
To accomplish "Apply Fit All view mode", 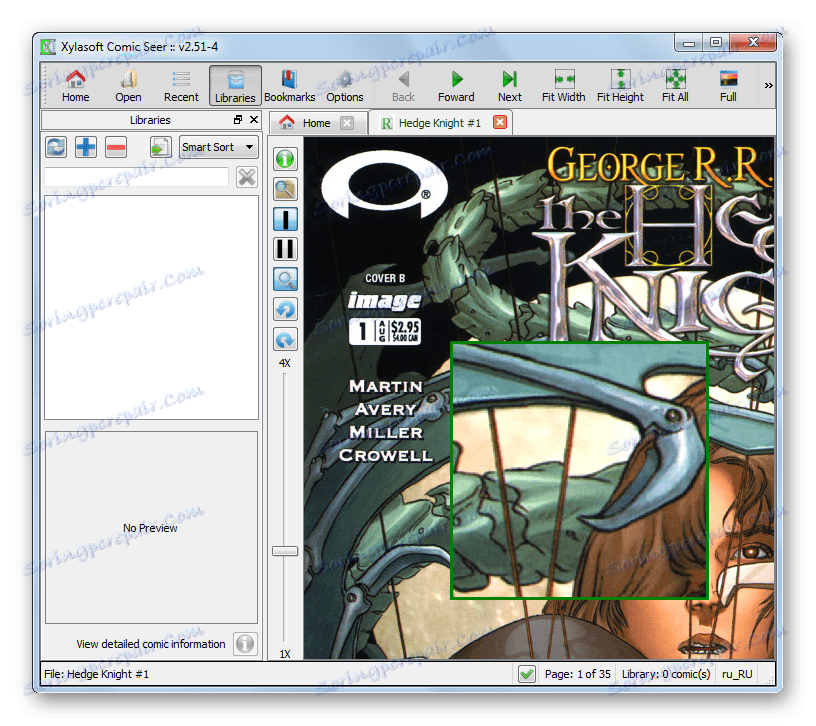I will pos(675,86).
